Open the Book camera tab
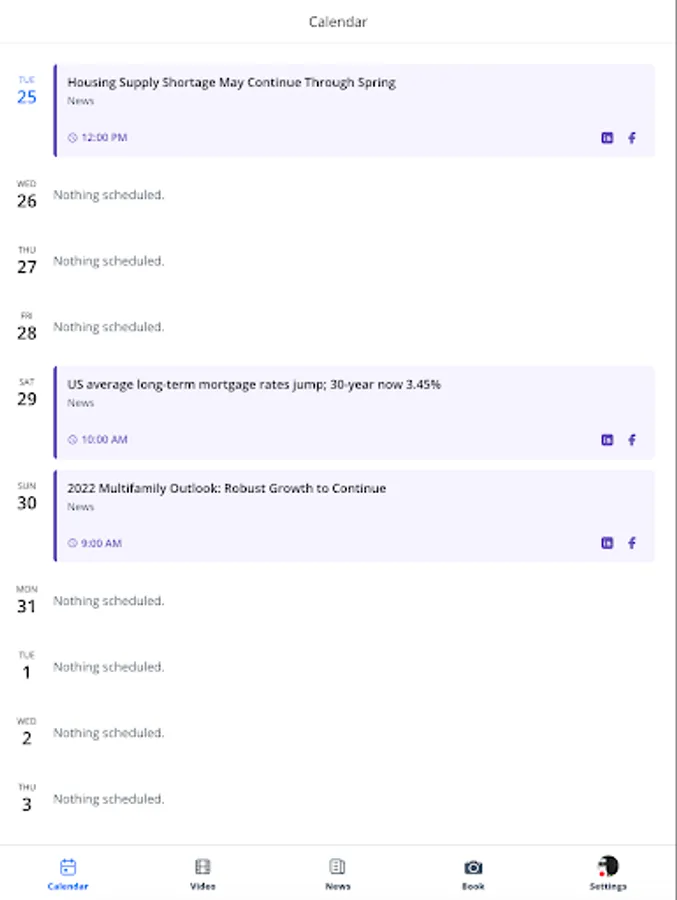 [x=472, y=870]
